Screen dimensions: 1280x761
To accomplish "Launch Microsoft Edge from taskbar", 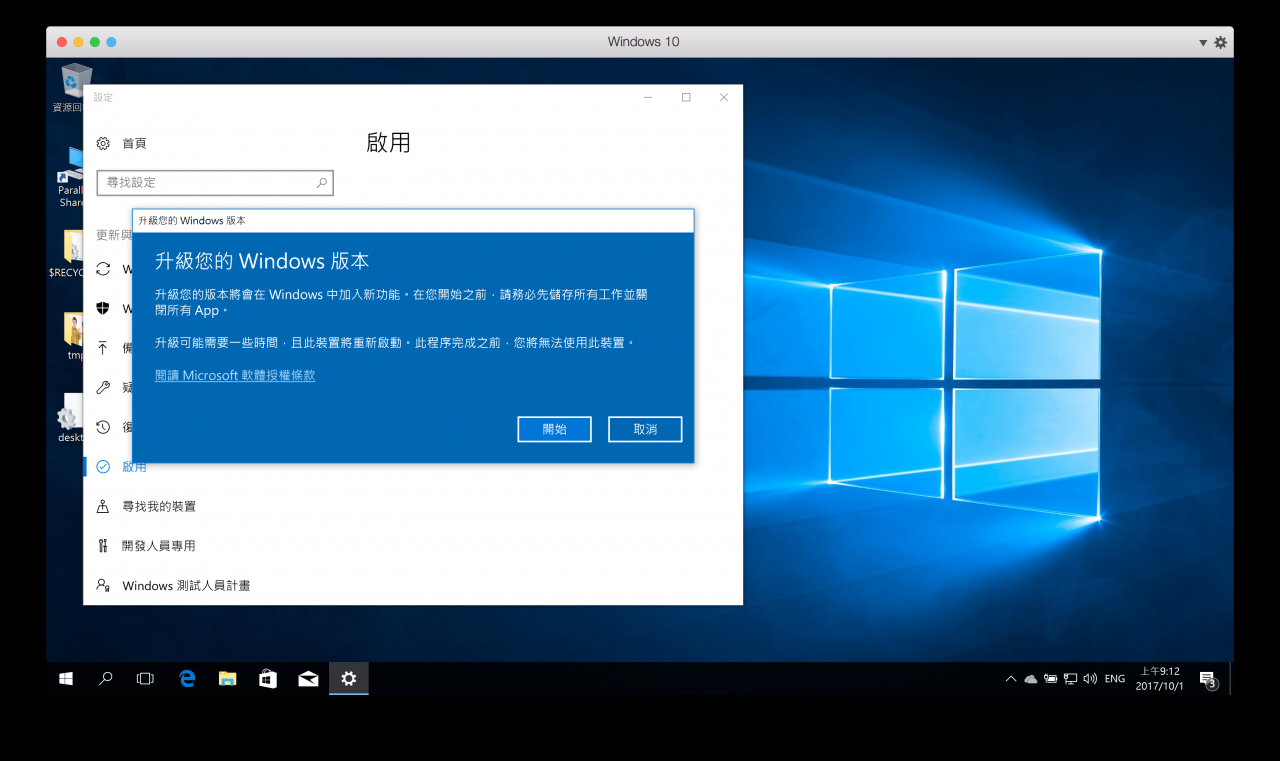I will pyautogui.click(x=187, y=679).
